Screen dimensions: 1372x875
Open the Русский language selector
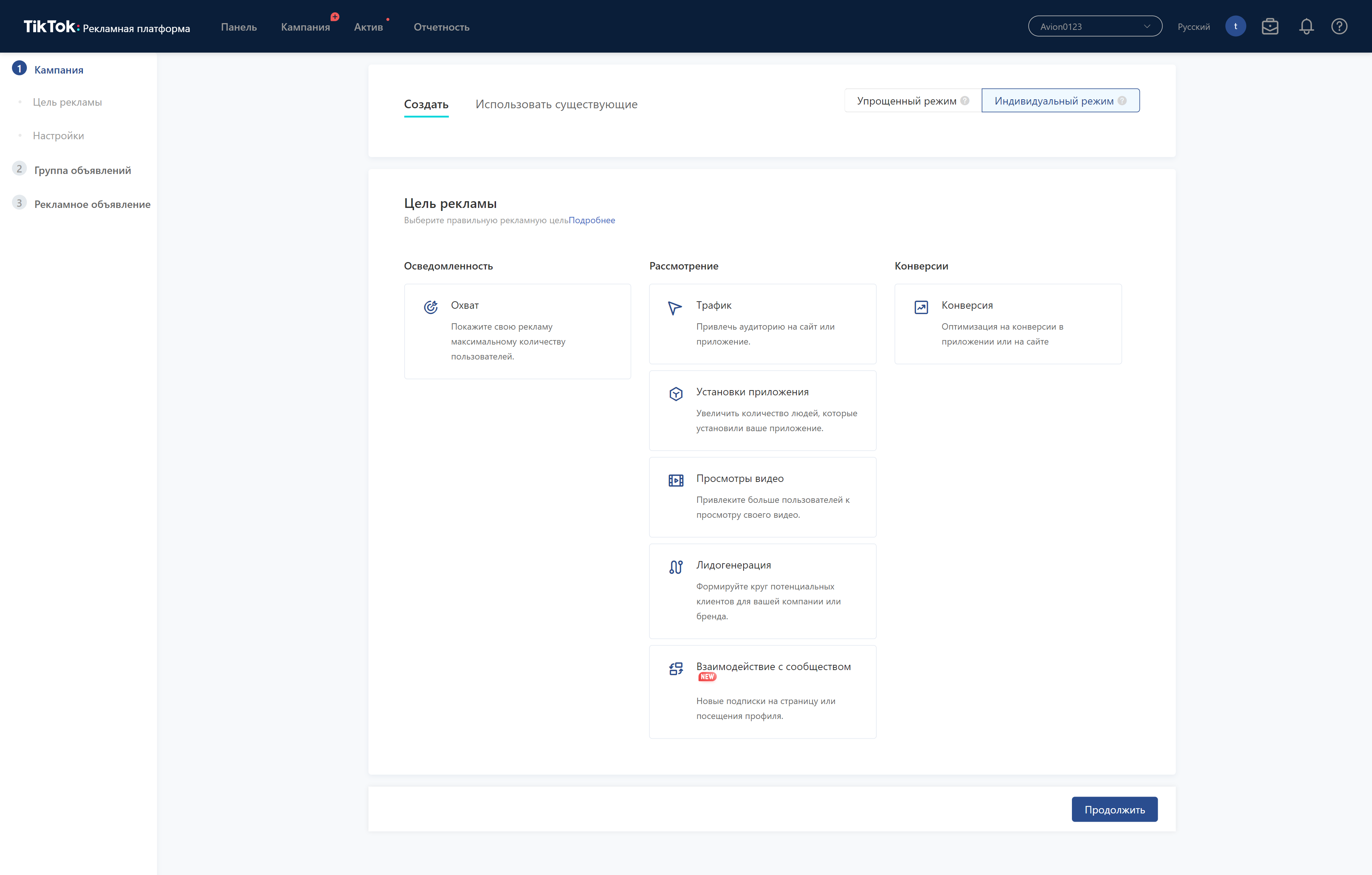1193,27
